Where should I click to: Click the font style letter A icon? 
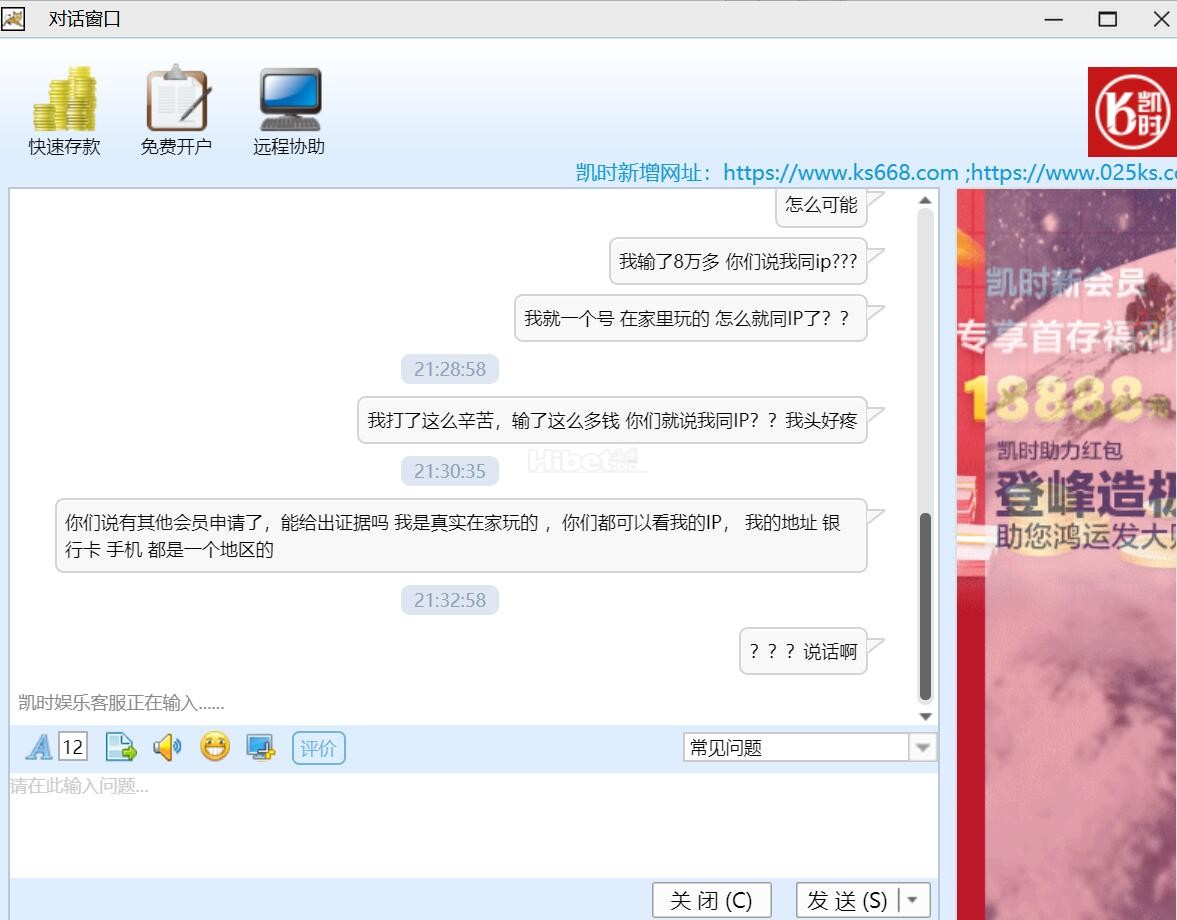(x=38, y=747)
